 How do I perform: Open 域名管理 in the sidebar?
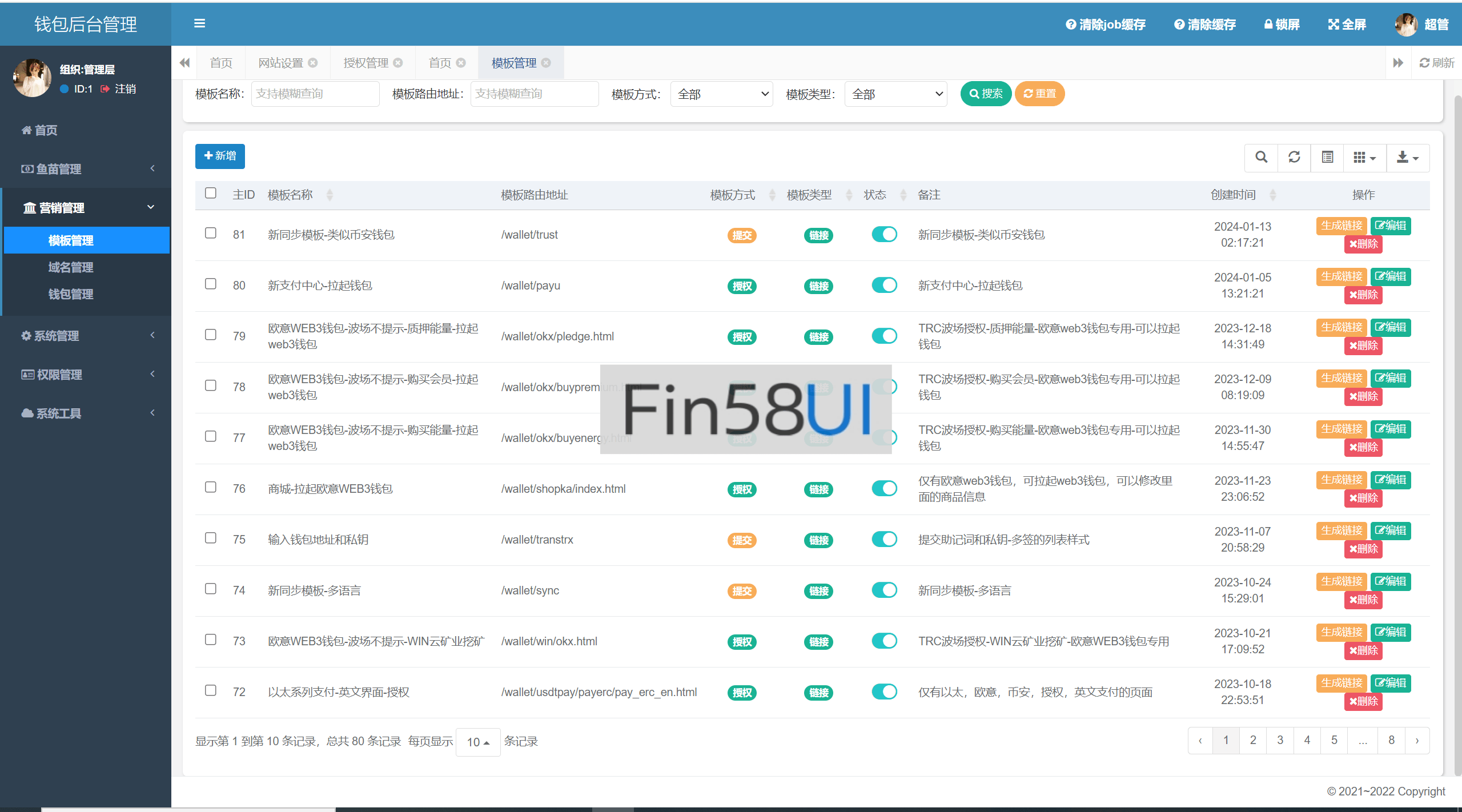[x=71, y=267]
